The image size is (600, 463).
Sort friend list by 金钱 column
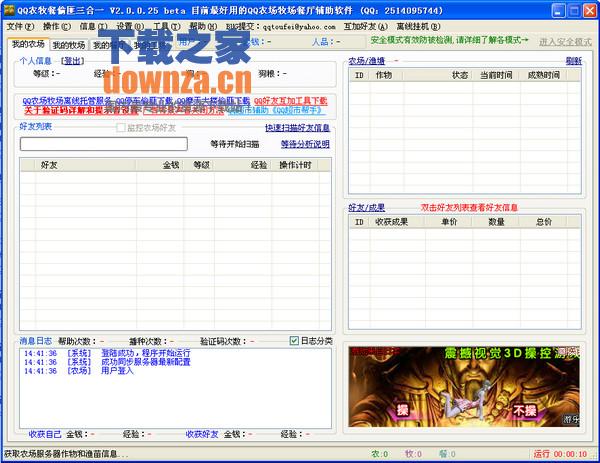point(160,165)
